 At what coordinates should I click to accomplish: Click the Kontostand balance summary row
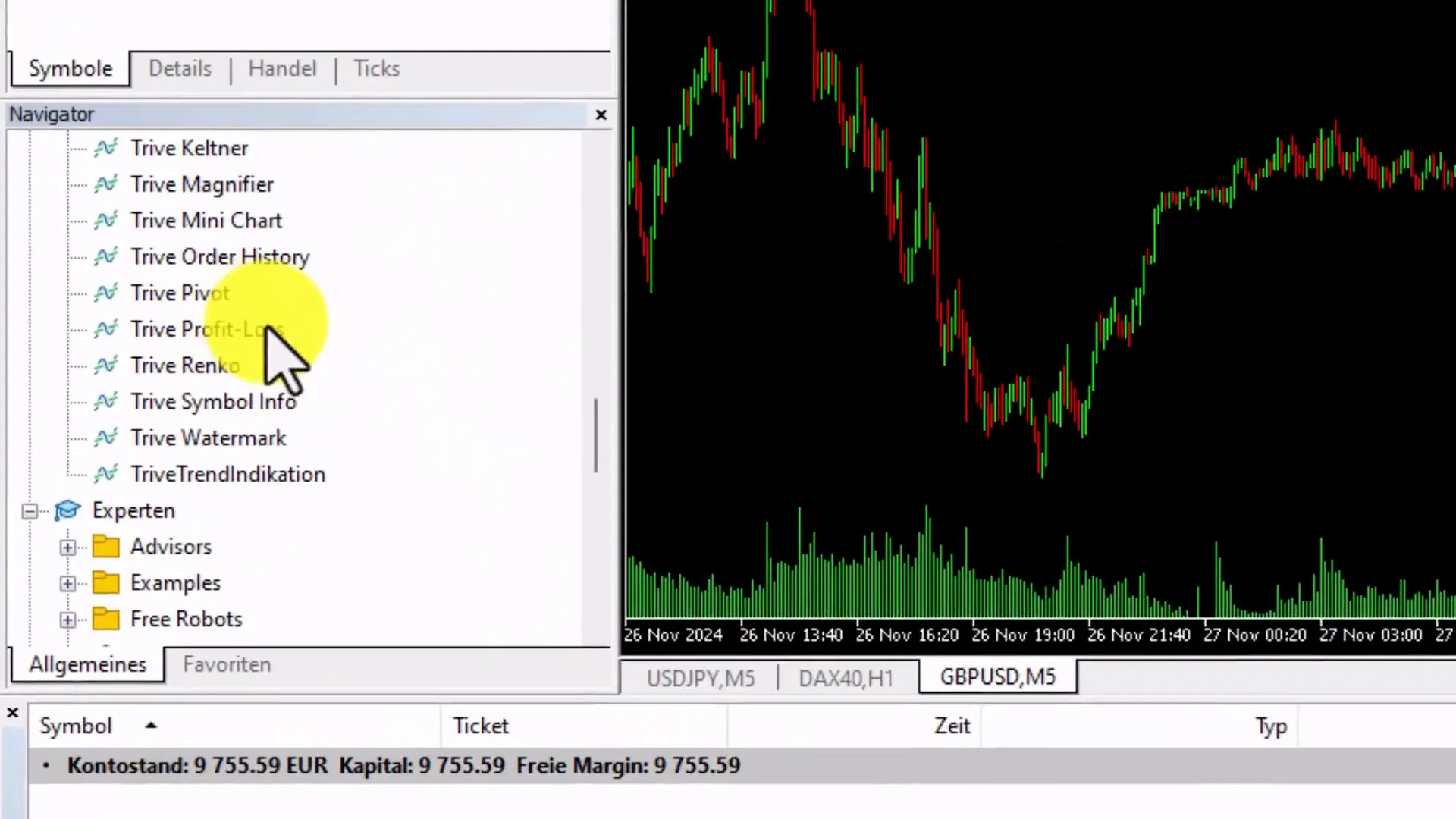point(742,766)
